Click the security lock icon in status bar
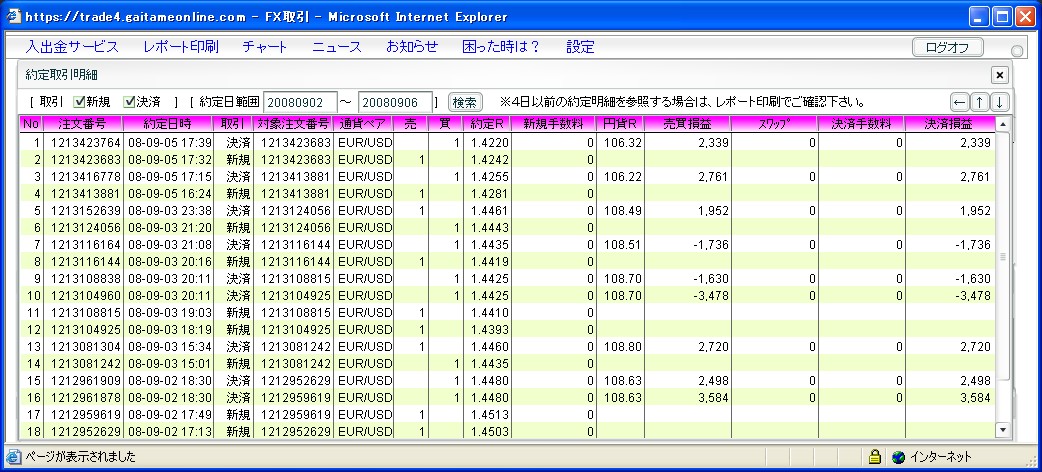The height and width of the screenshot is (472, 1042). click(x=875, y=457)
